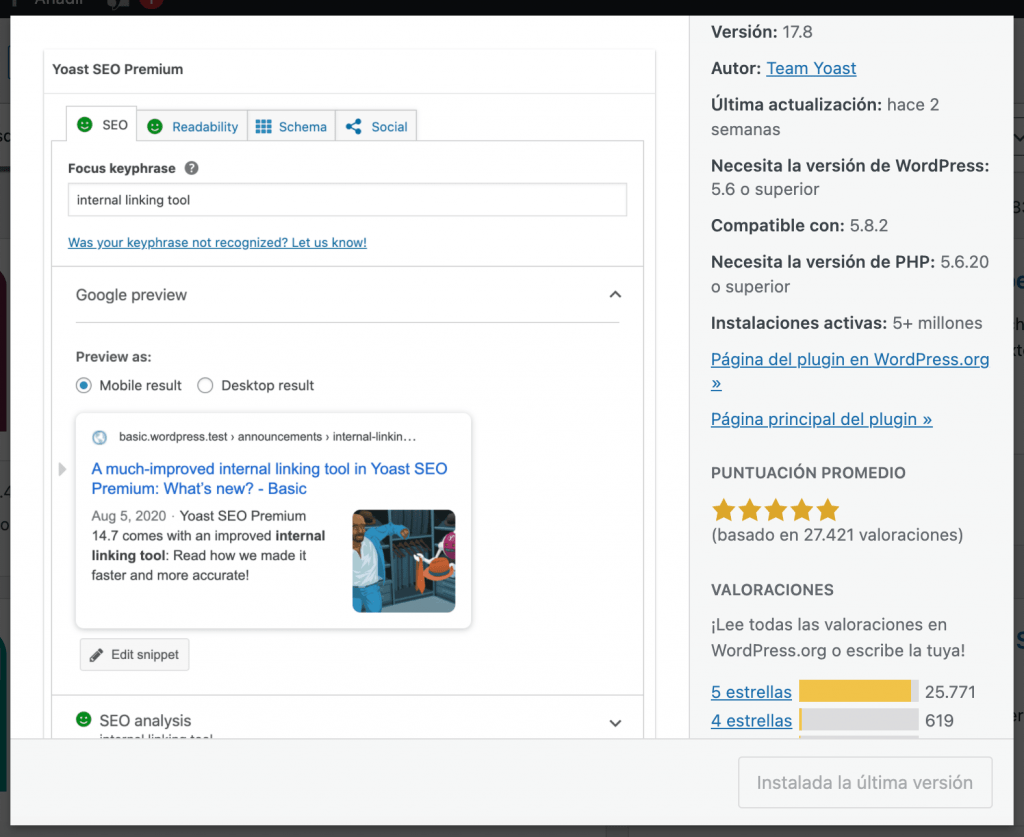Open Focus keyphrase help question mark
This screenshot has height=837, width=1024.
tap(191, 168)
